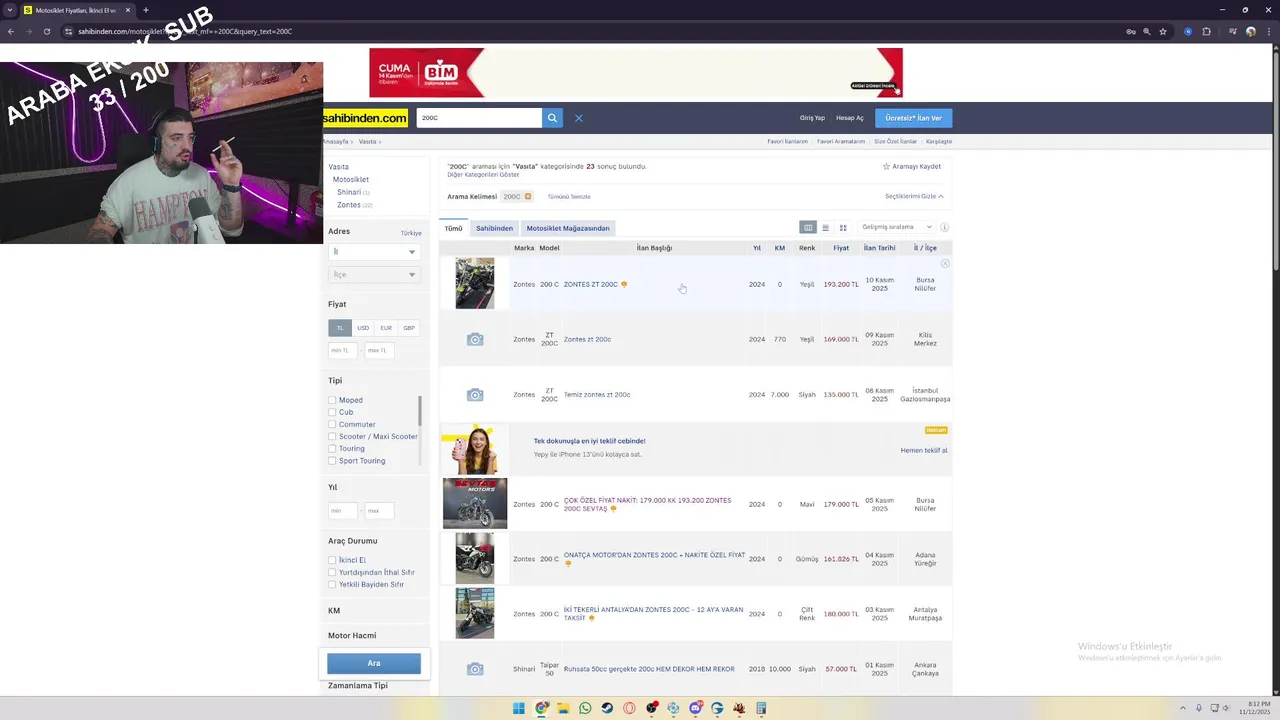The image size is (1280, 720).
Task: Click the sorting info icon
Action: (x=944, y=227)
